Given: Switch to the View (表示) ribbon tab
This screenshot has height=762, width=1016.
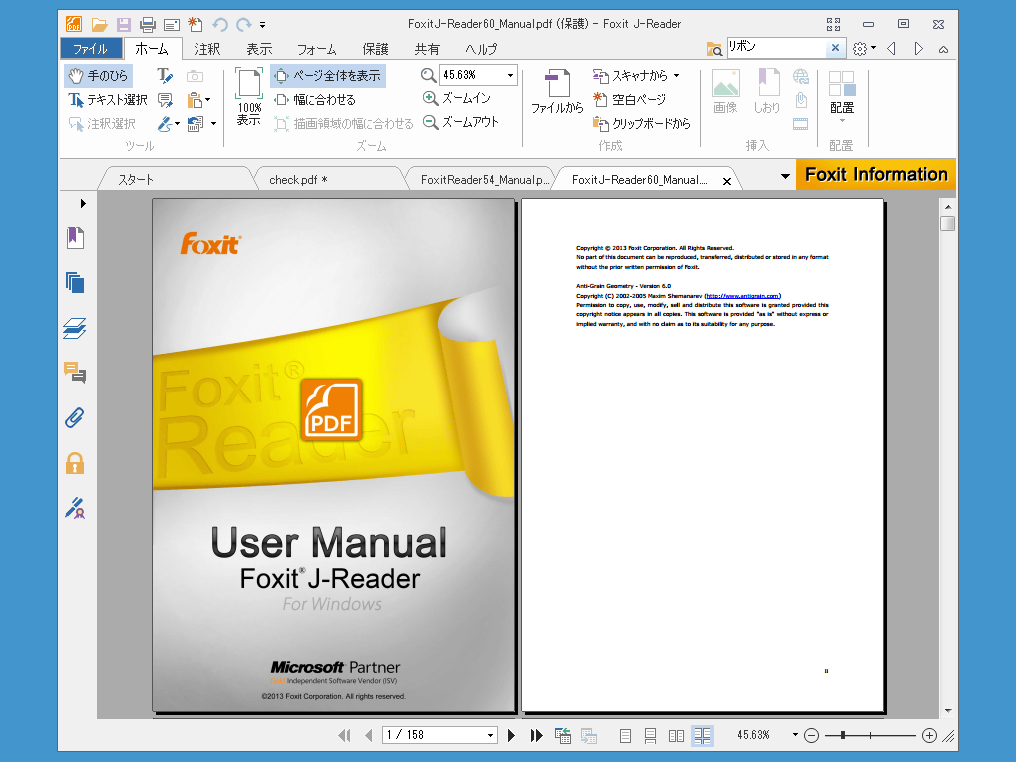Looking at the screenshot, I should pyautogui.click(x=259, y=49).
